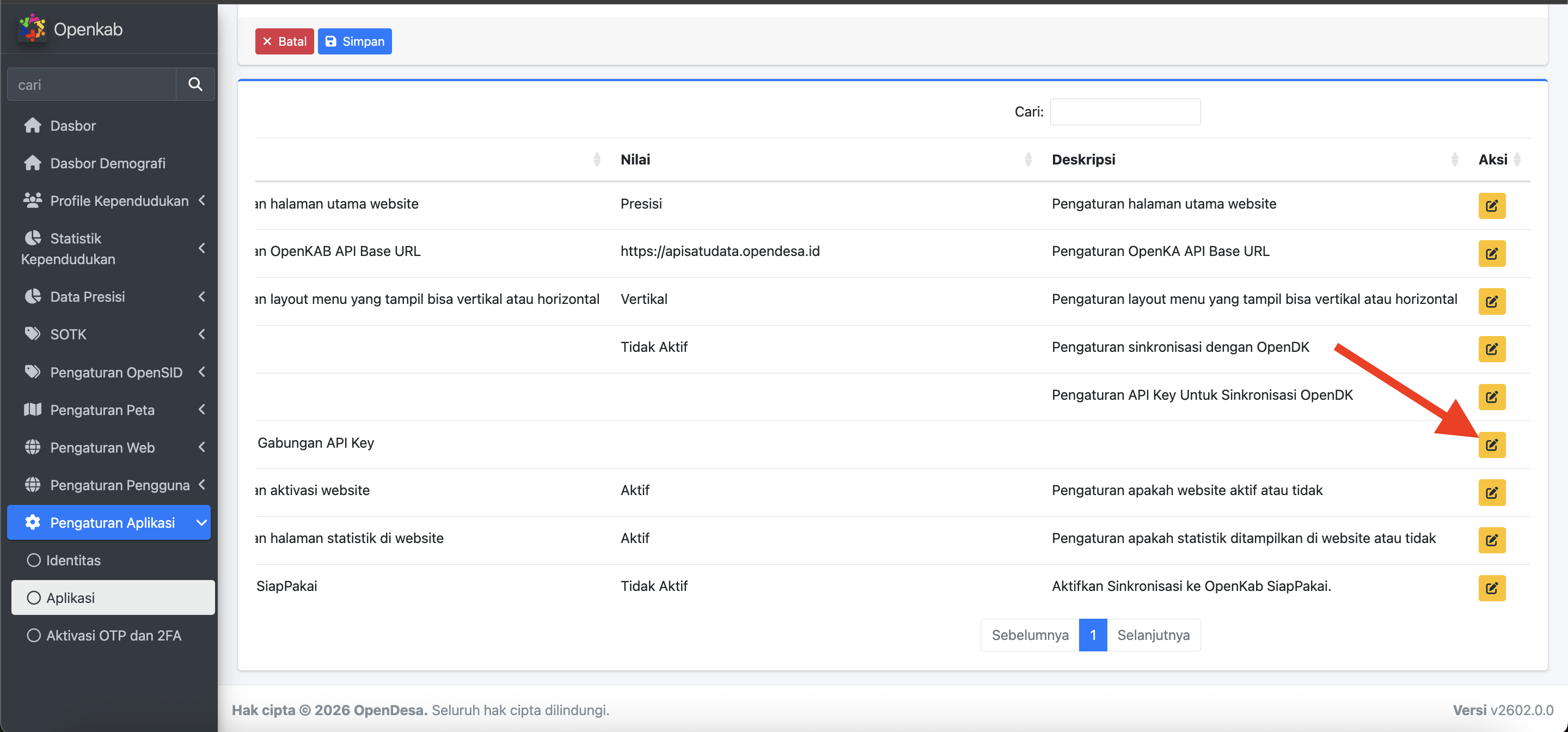
Task: Collapse the Pengaturan Aplikasi menu
Action: 112,522
